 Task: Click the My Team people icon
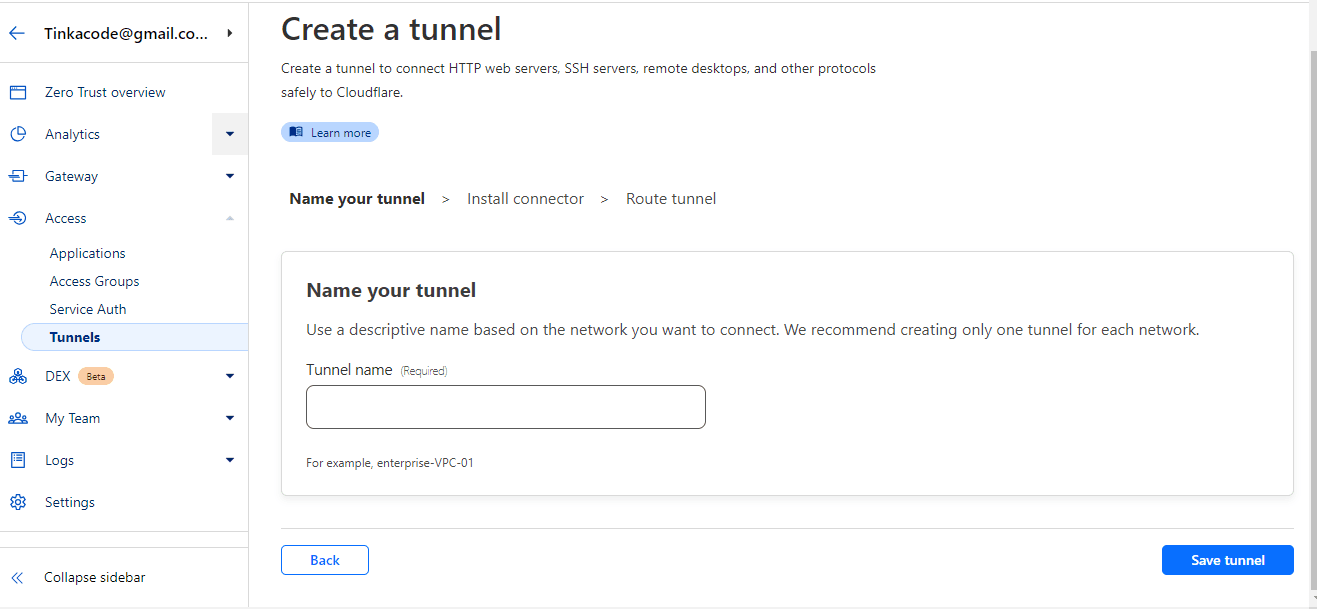tap(17, 418)
